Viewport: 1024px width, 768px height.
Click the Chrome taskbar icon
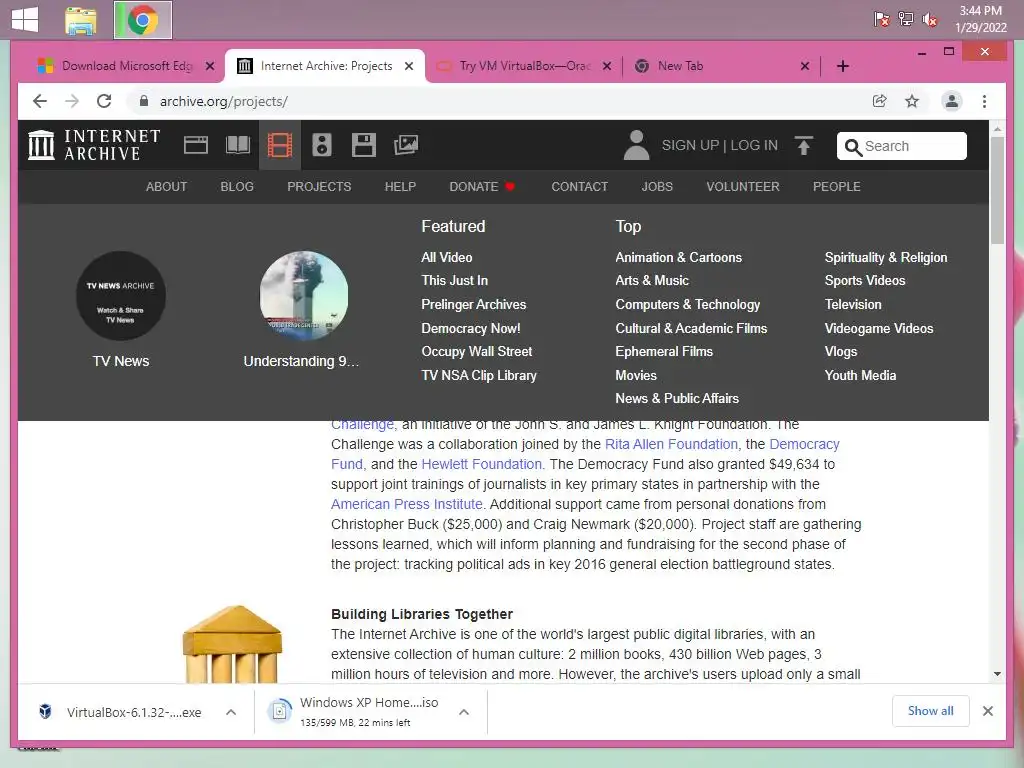(x=143, y=20)
